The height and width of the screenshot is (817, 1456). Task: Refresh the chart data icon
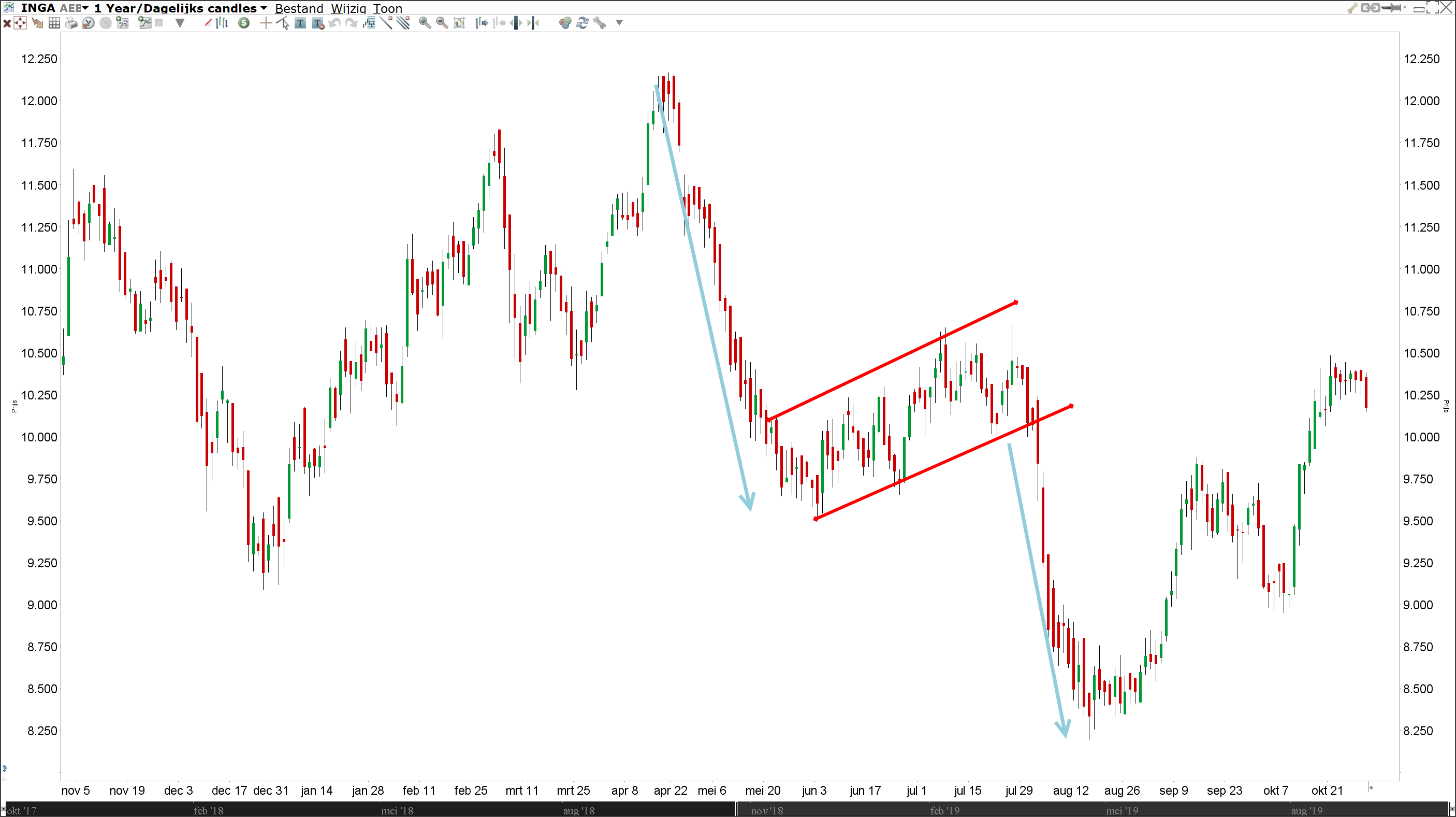[582, 23]
